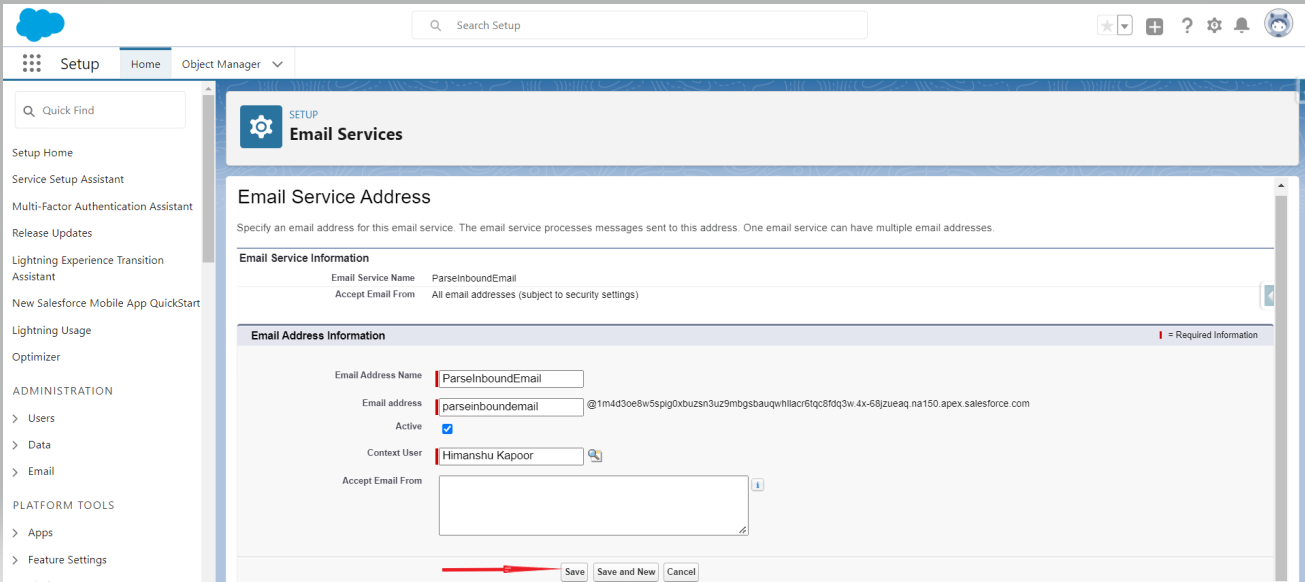
Task: Open Release Updates link
Action: pyautogui.click(x=52, y=233)
